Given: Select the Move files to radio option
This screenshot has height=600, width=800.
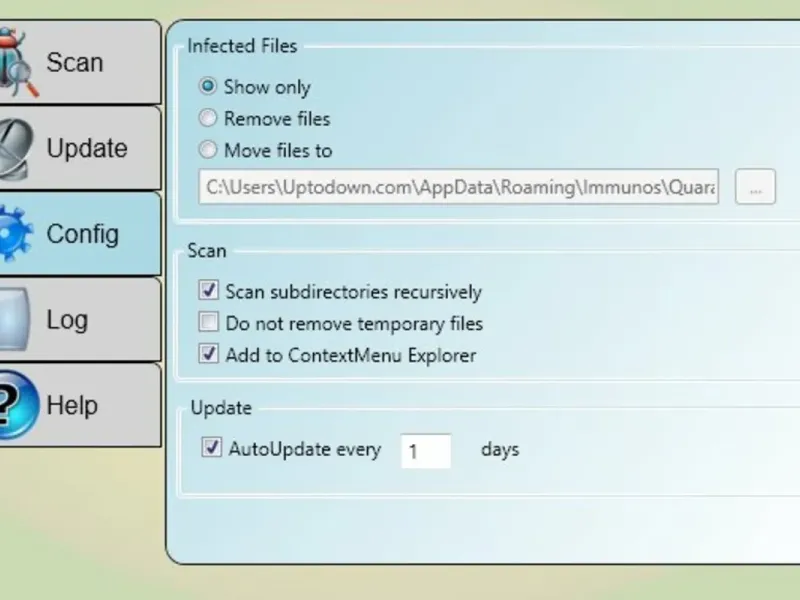Looking at the screenshot, I should [208, 150].
